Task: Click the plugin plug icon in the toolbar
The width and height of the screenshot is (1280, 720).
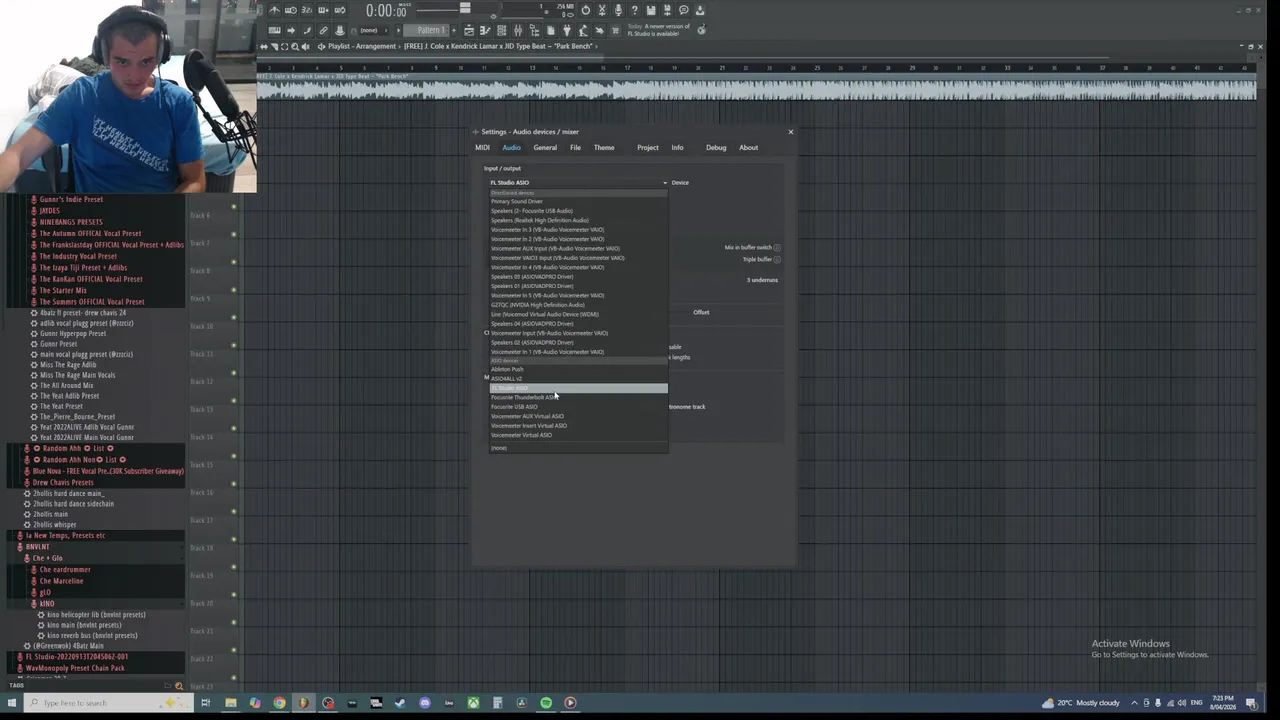Action: tap(566, 31)
